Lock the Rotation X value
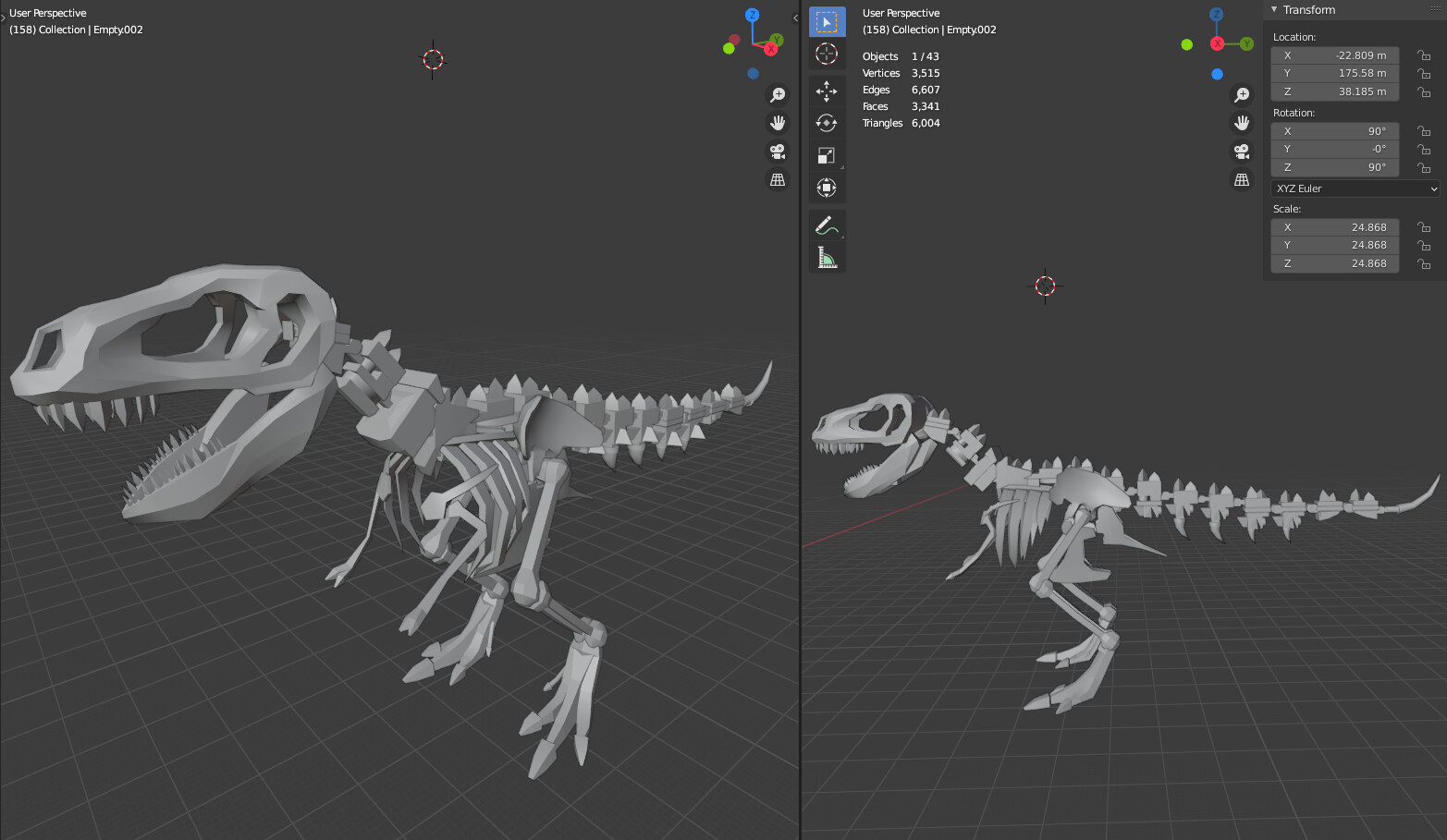The image size is (1447, 840). 1424,130
